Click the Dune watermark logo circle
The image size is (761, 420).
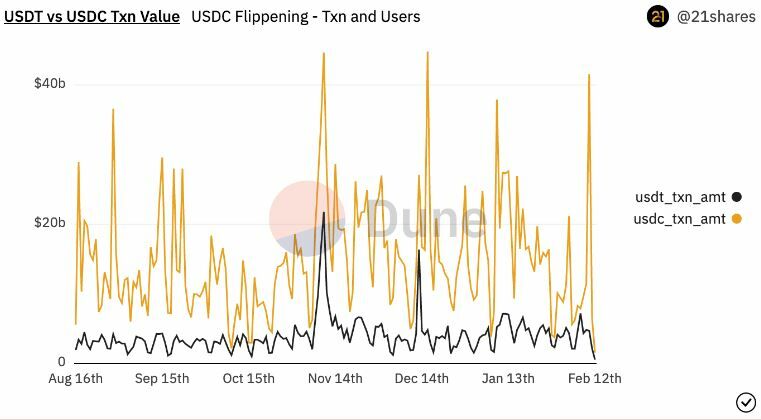pos(307,218)
